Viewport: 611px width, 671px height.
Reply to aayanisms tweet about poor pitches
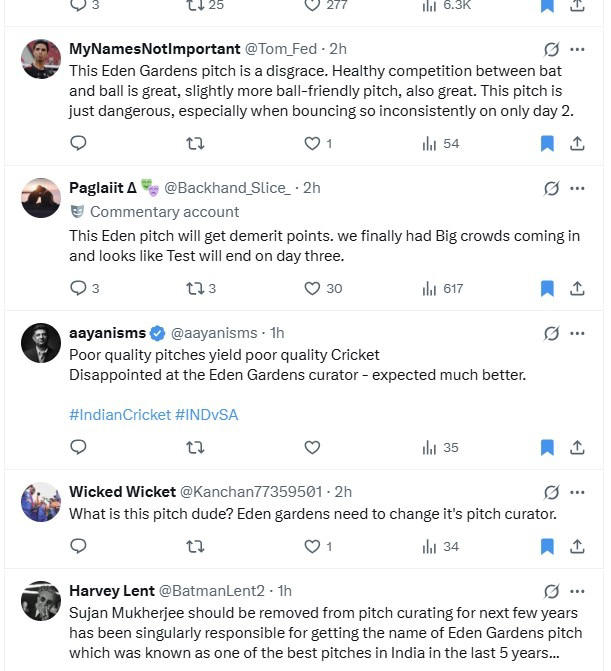coord(79,447)
